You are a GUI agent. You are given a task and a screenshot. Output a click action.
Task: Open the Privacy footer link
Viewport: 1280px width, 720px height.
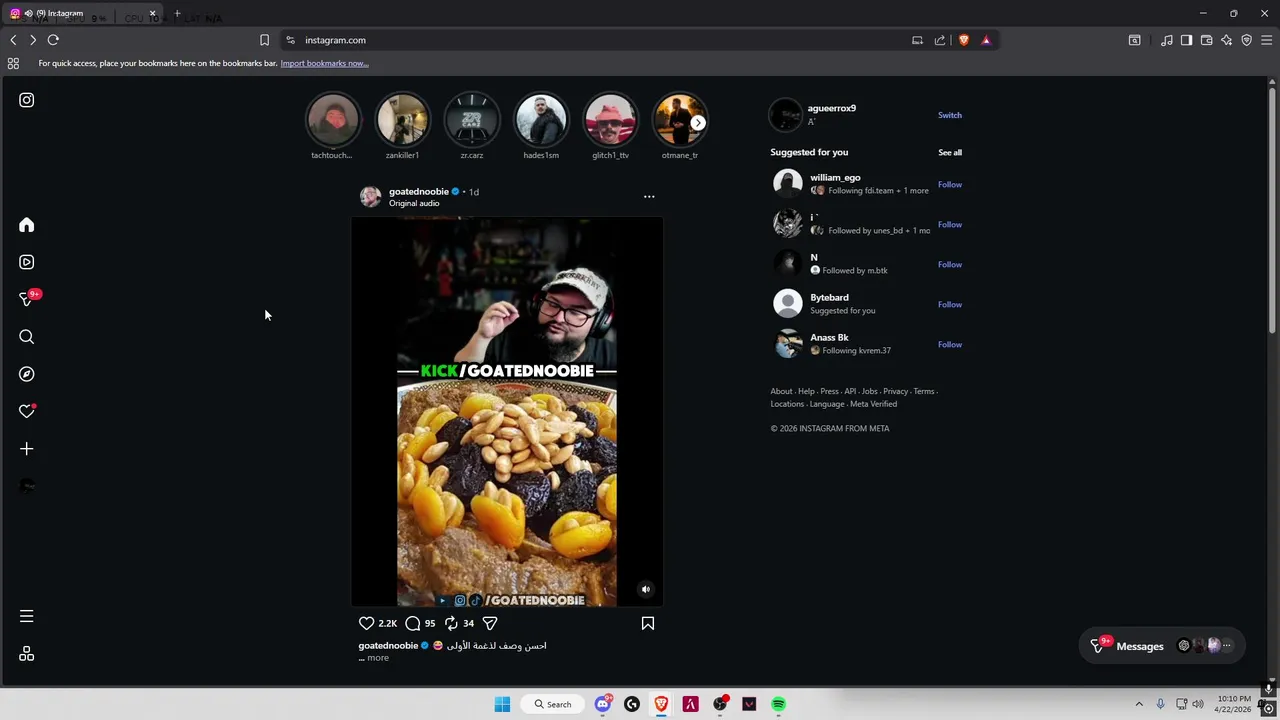pyautogui.click(x=896, y=391)
